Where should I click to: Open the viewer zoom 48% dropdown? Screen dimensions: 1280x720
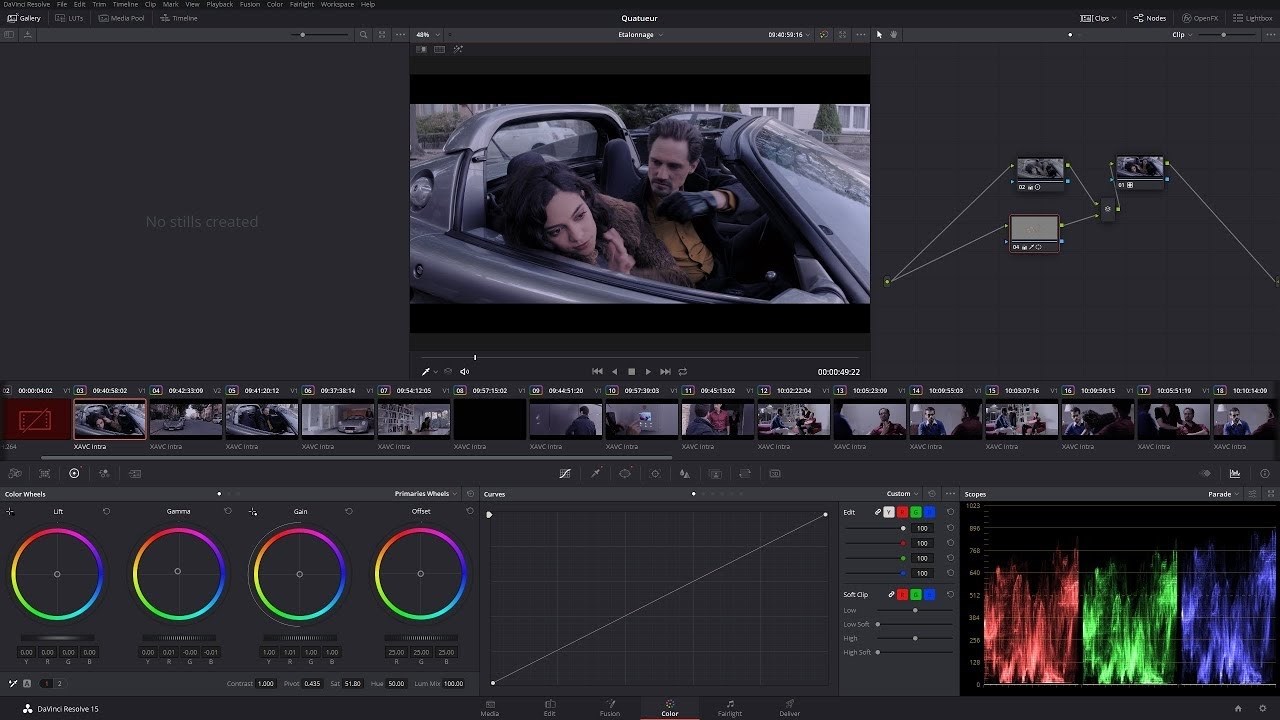429,35
